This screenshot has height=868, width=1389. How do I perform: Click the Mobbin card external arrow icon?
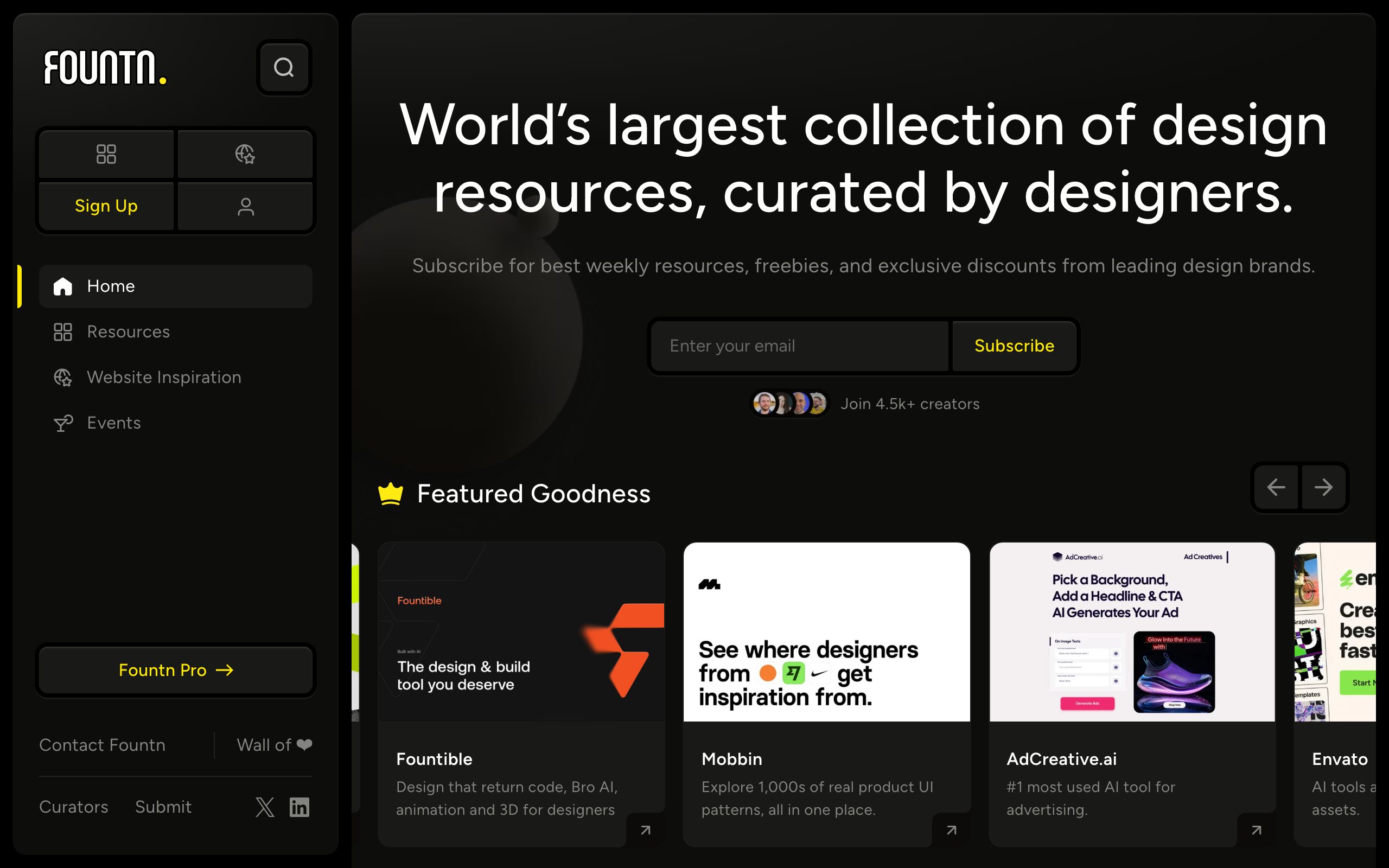tap(952, 830)
